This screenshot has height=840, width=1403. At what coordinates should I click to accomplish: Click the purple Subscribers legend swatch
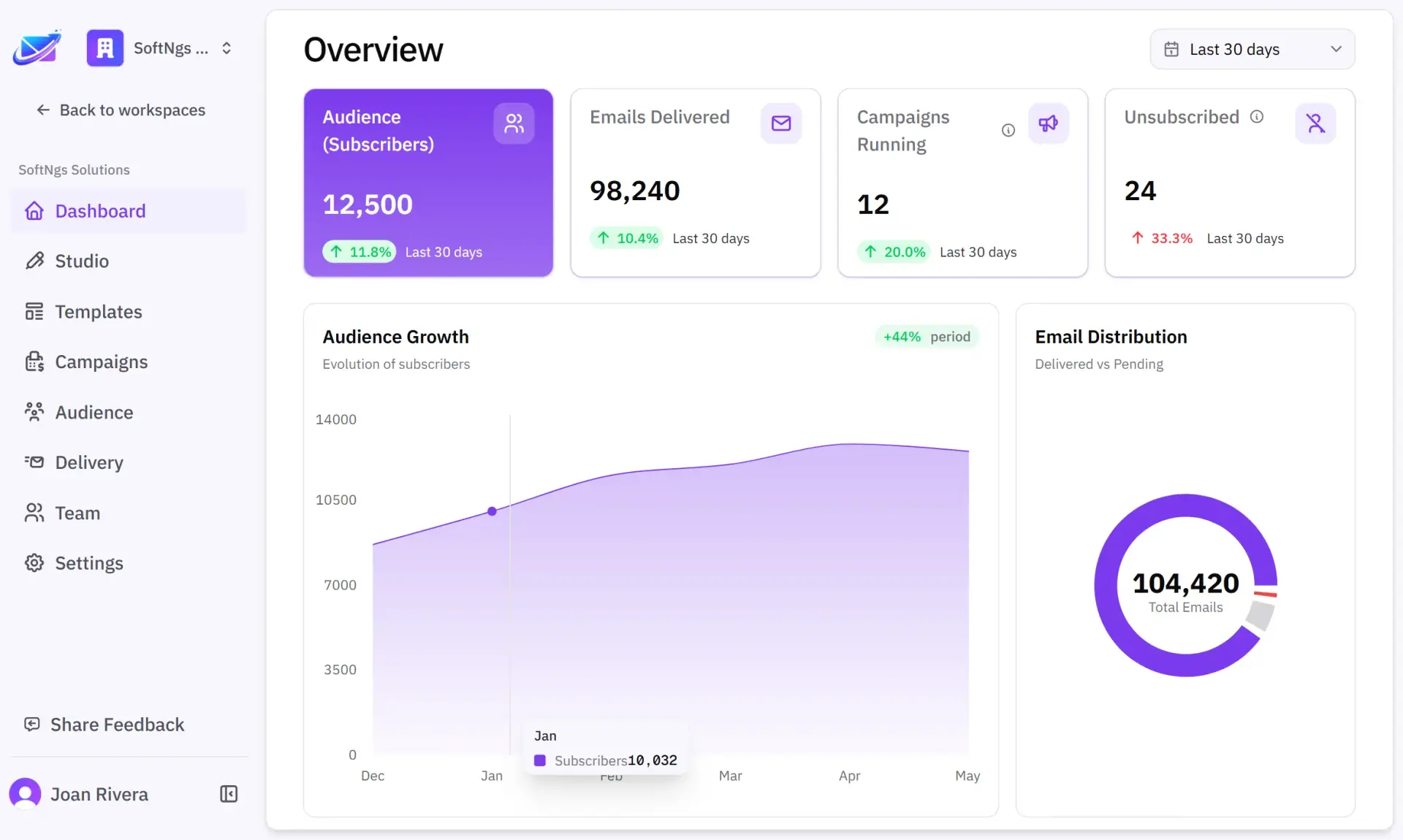540,760
